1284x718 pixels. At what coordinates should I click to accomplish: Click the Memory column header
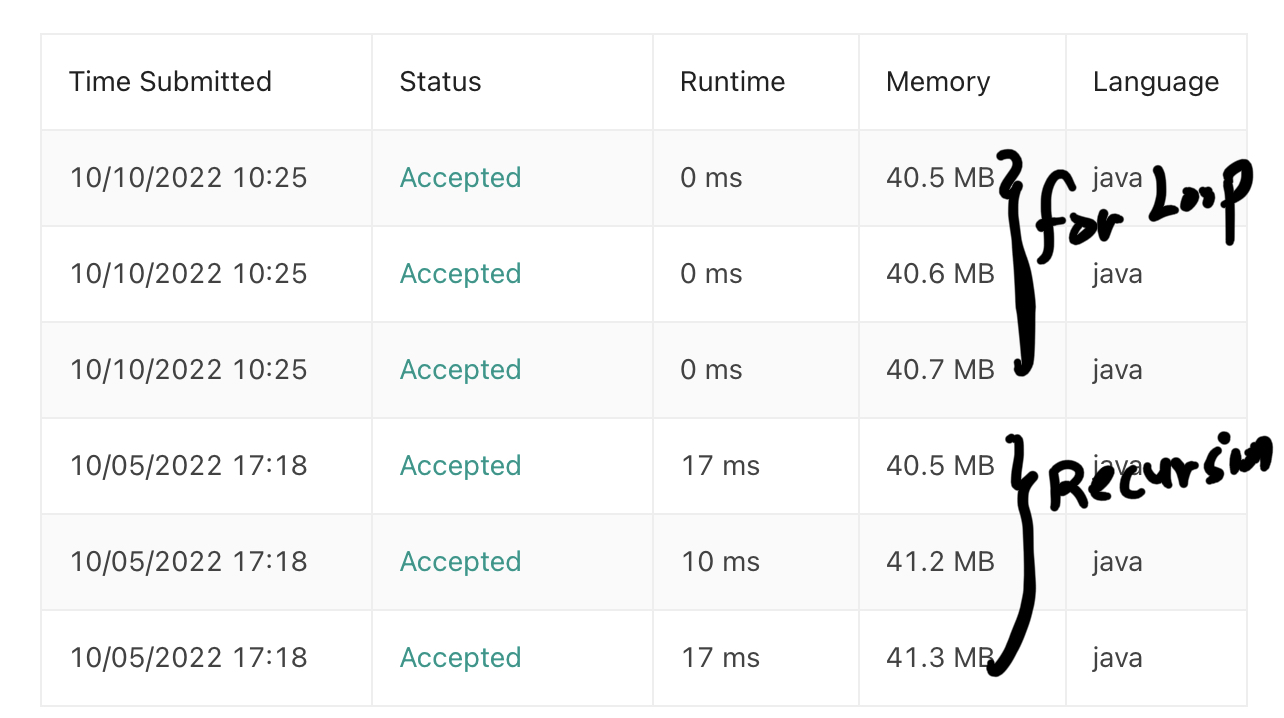click(937, 82)
